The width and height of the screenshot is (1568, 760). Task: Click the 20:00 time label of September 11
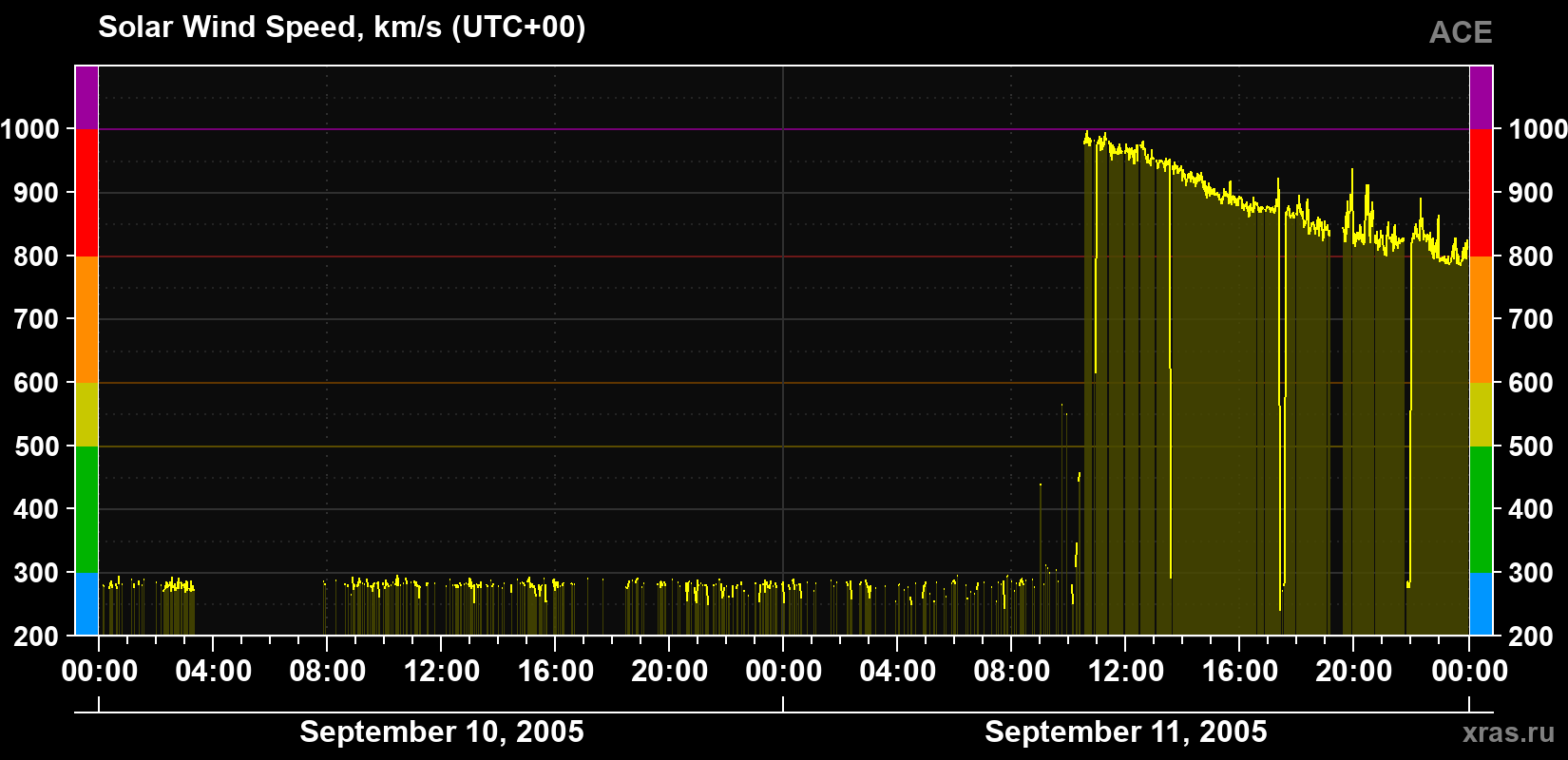click(1354, 672)
